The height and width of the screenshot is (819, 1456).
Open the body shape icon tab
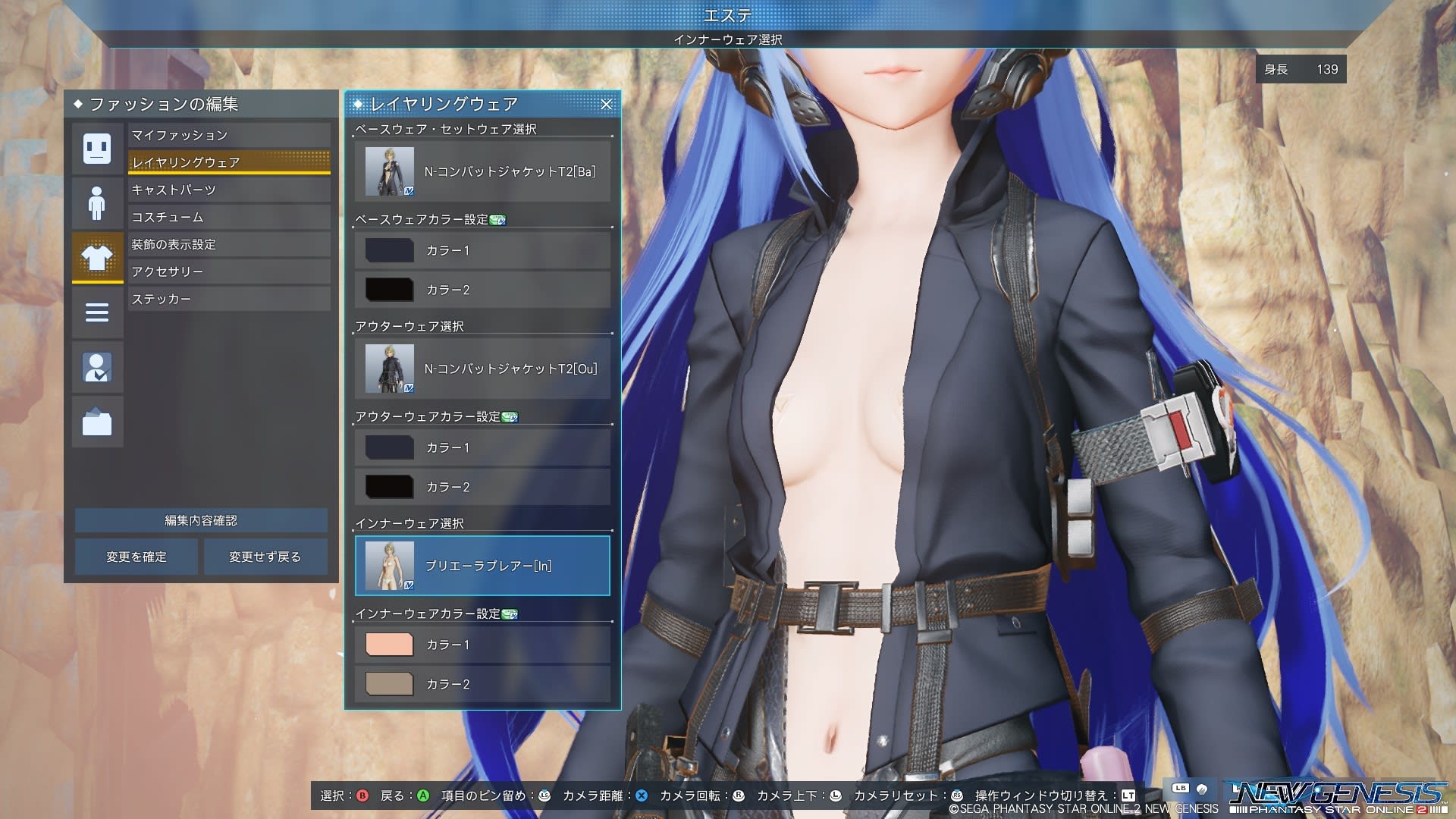(97, 202)
